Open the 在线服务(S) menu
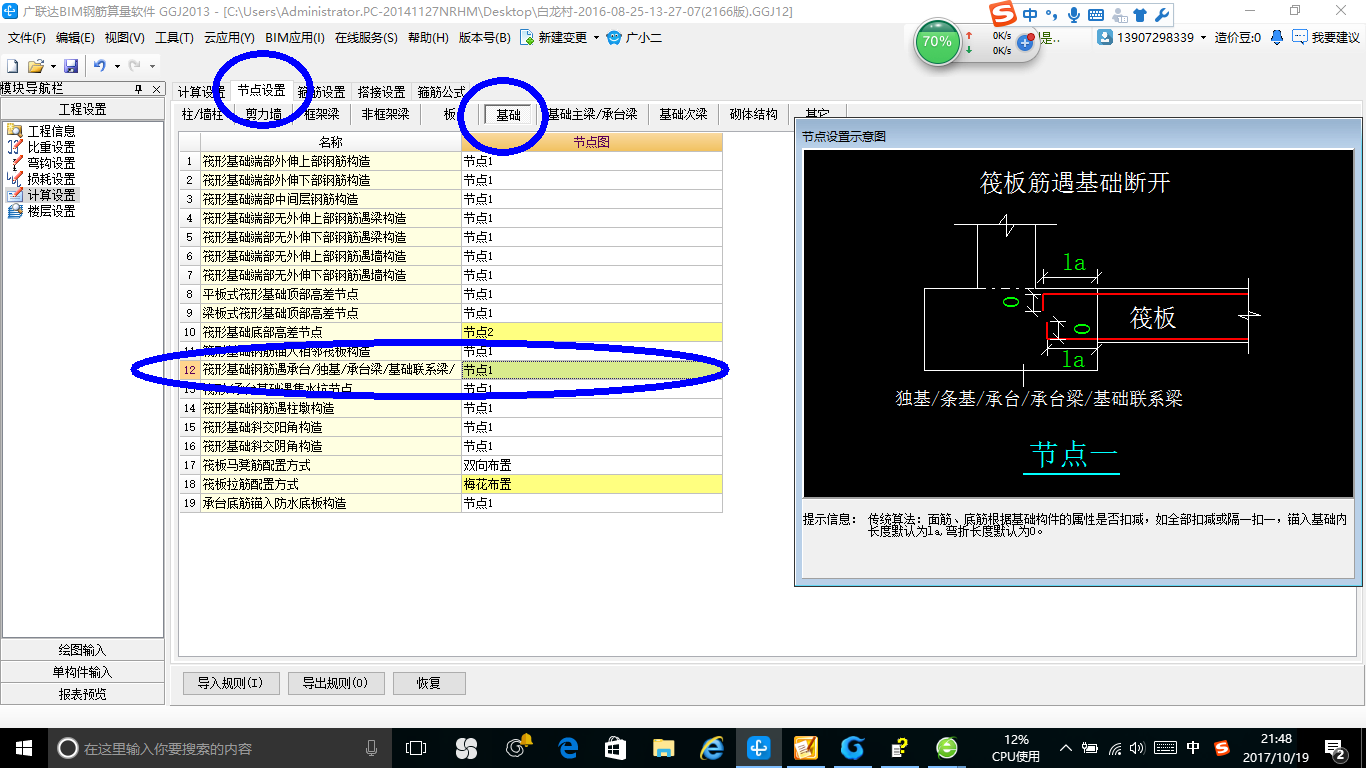This screenshot has height=768, width=1366. pyautogui.click(x=366, y=38)
